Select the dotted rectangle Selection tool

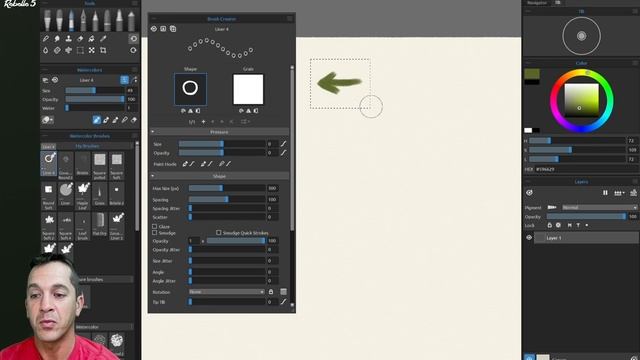pyautogui.click(x=80, y=50)
